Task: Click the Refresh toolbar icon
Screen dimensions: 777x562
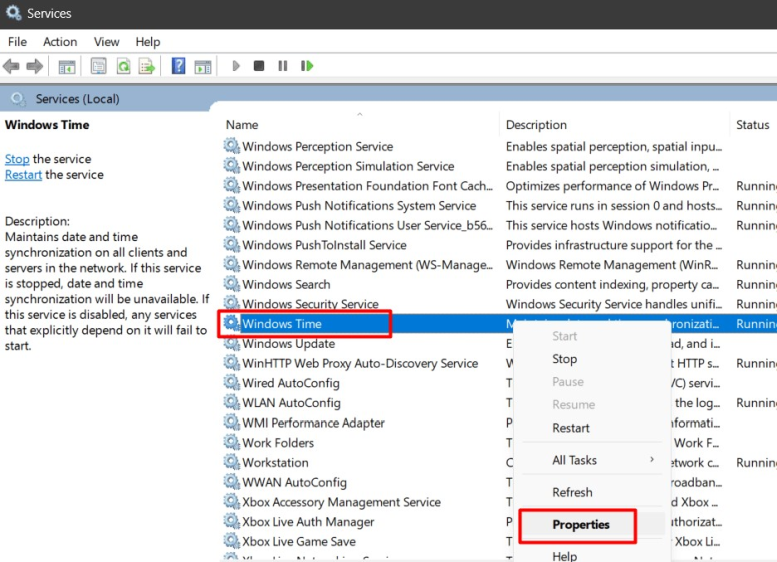Action: pyautogui.click(x=123, y=66)
